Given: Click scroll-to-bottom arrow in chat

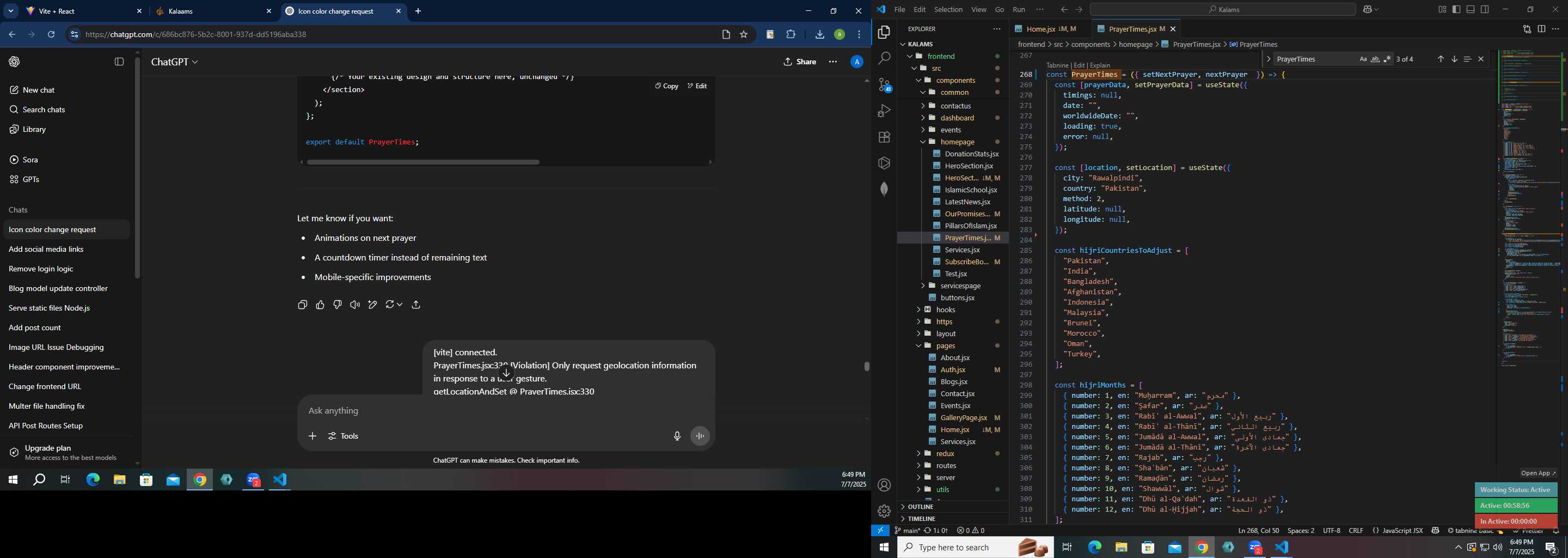Looking at the screenshot, I should 506,373.
